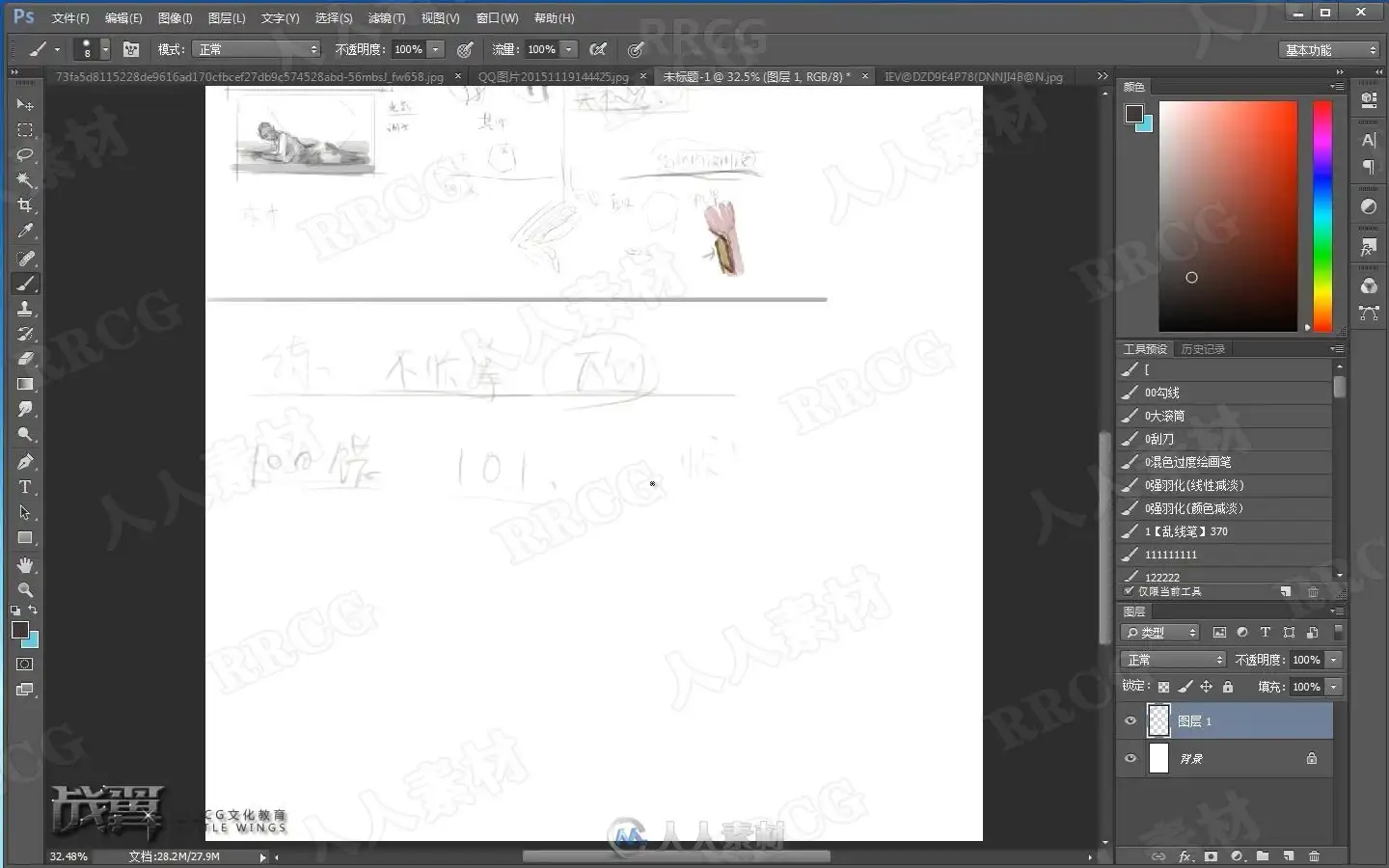The width and height of the screenshot is (1389, 868).
Task: Open the brush tool preset picker arrow
Action: pyautogui.click(x=57, y=49)
